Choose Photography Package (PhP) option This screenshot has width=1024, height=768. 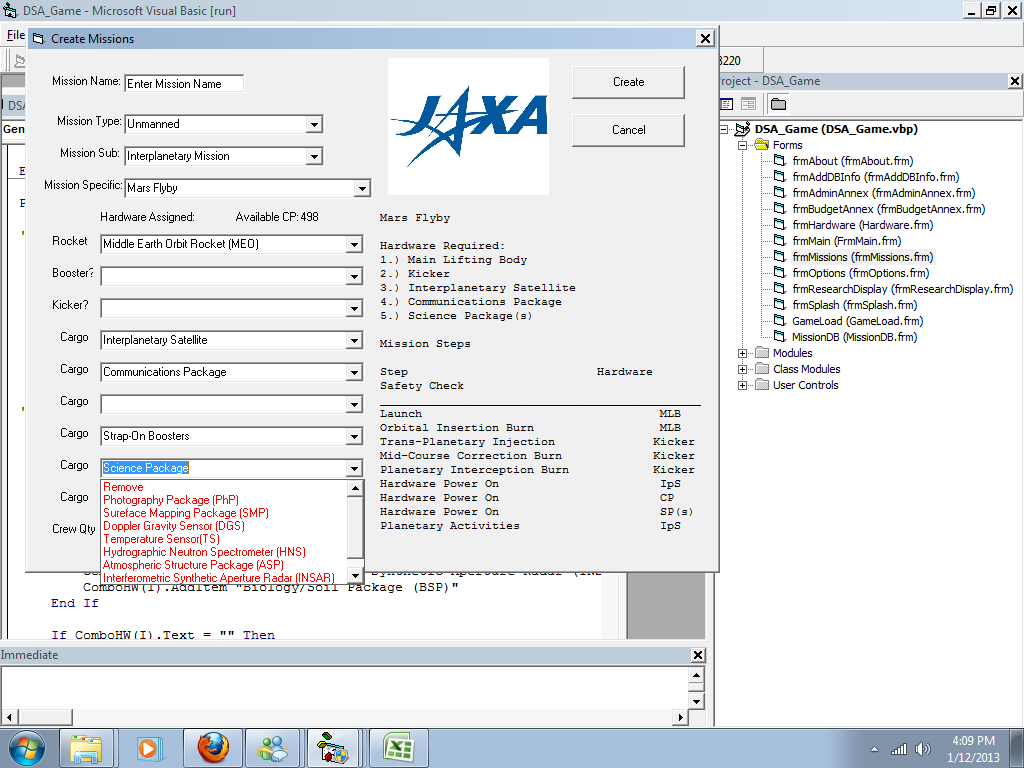[224, 500]
